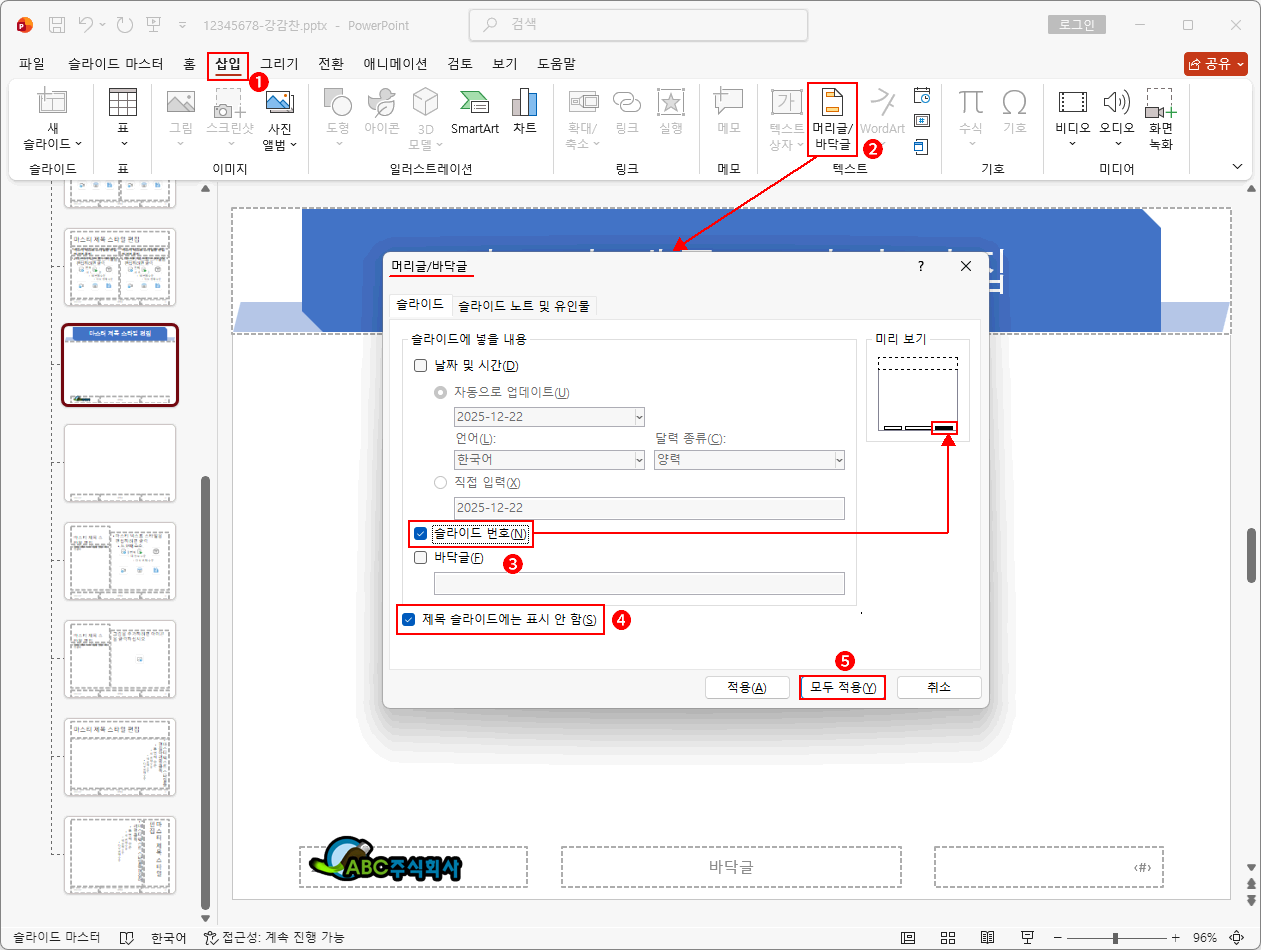Enable the Date and Time (날짜 및 시간) checkbox
Screen dimensions: 1261x950
[421, 366]
